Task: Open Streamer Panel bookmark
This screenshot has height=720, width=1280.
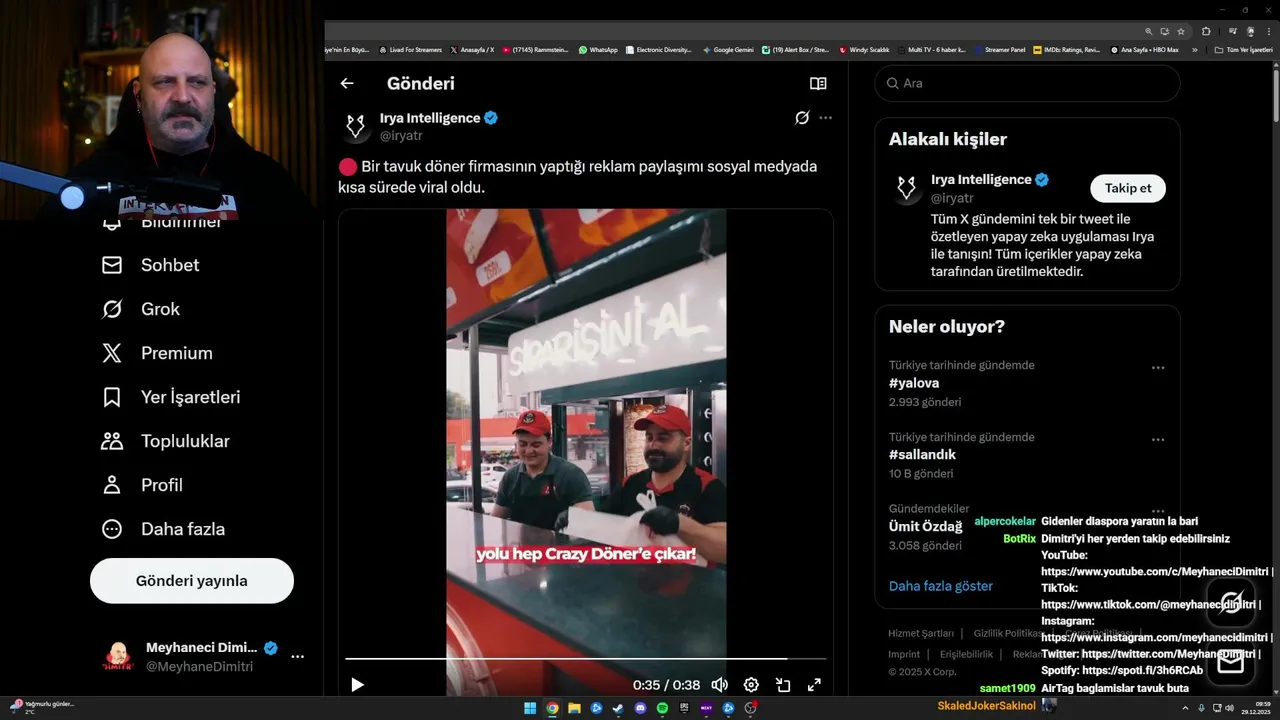Action: (1000, 49)
